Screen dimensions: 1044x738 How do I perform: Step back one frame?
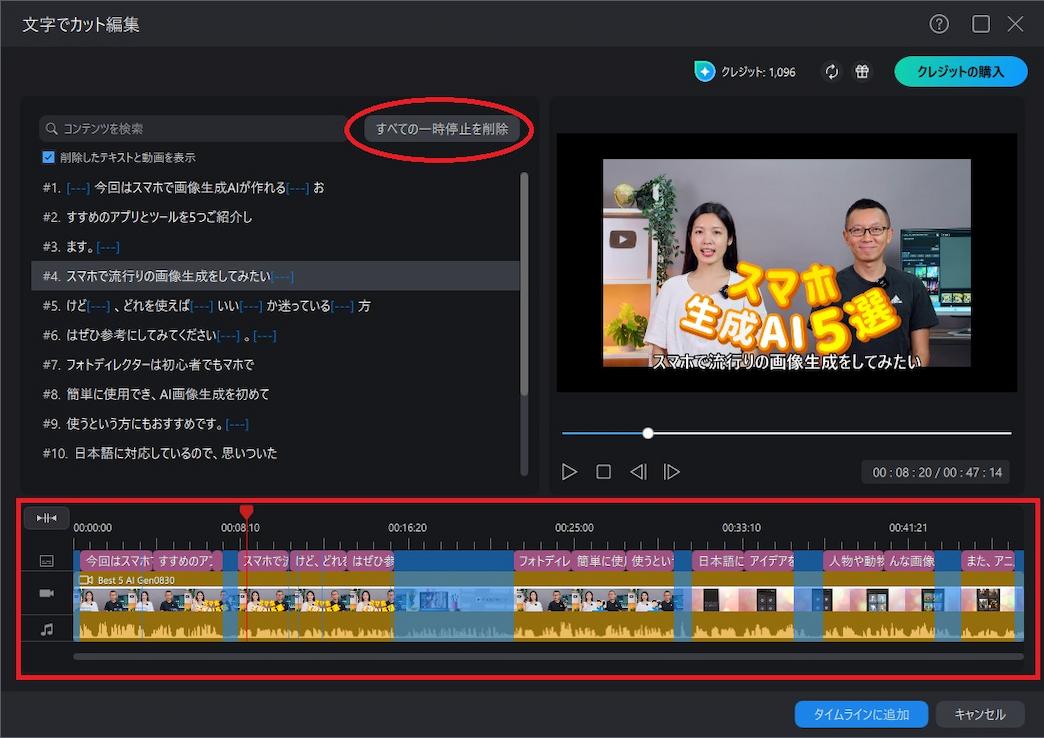point(638,470)
